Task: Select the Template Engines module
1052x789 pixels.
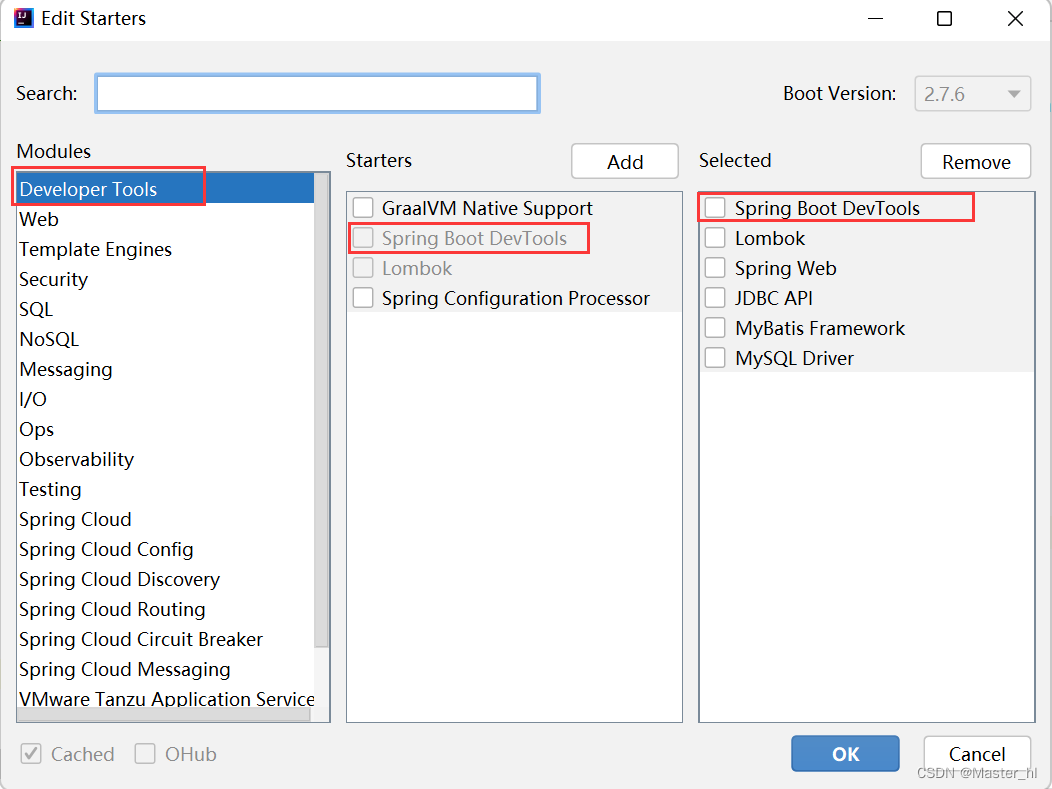Action: 165,250
